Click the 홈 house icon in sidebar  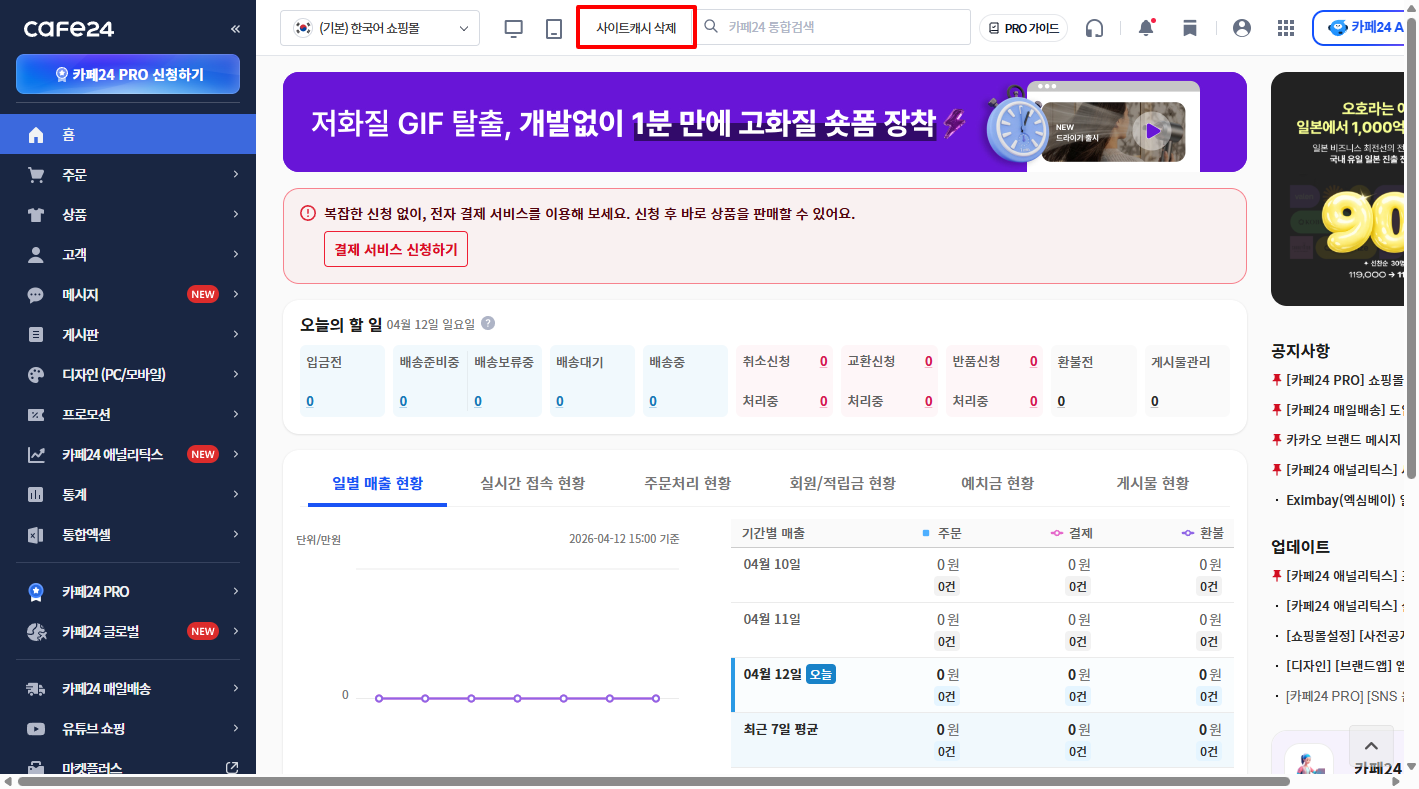[36, 135]
